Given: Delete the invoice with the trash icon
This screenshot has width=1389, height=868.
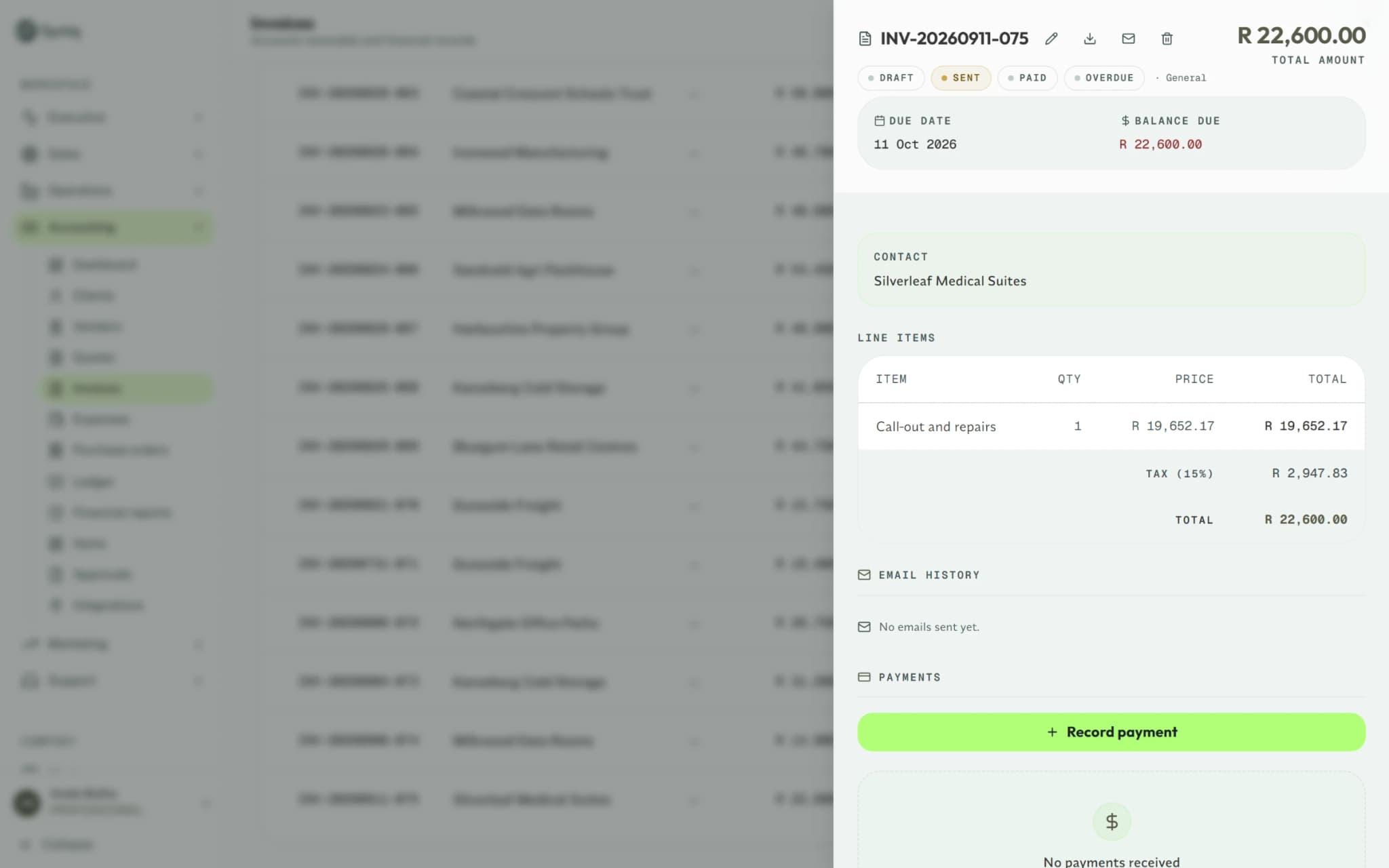Looking at the screenshot, I should (x=1167, y=39).
